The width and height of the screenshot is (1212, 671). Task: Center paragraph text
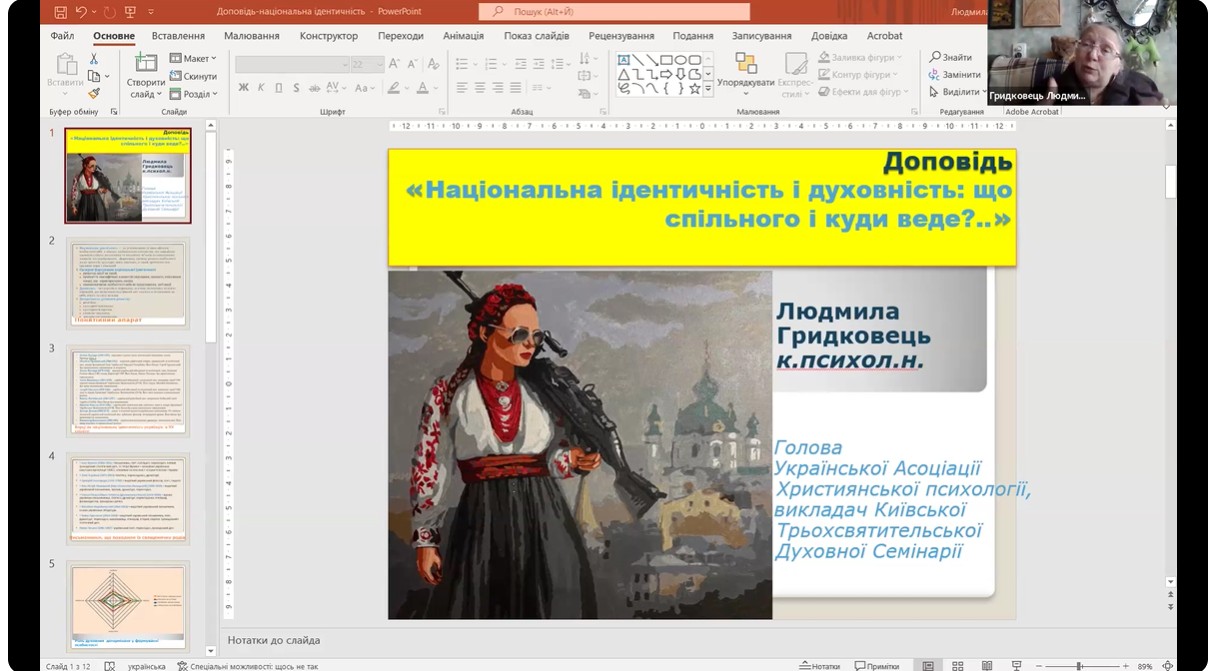pyautogui.click(x=480, y=88)
